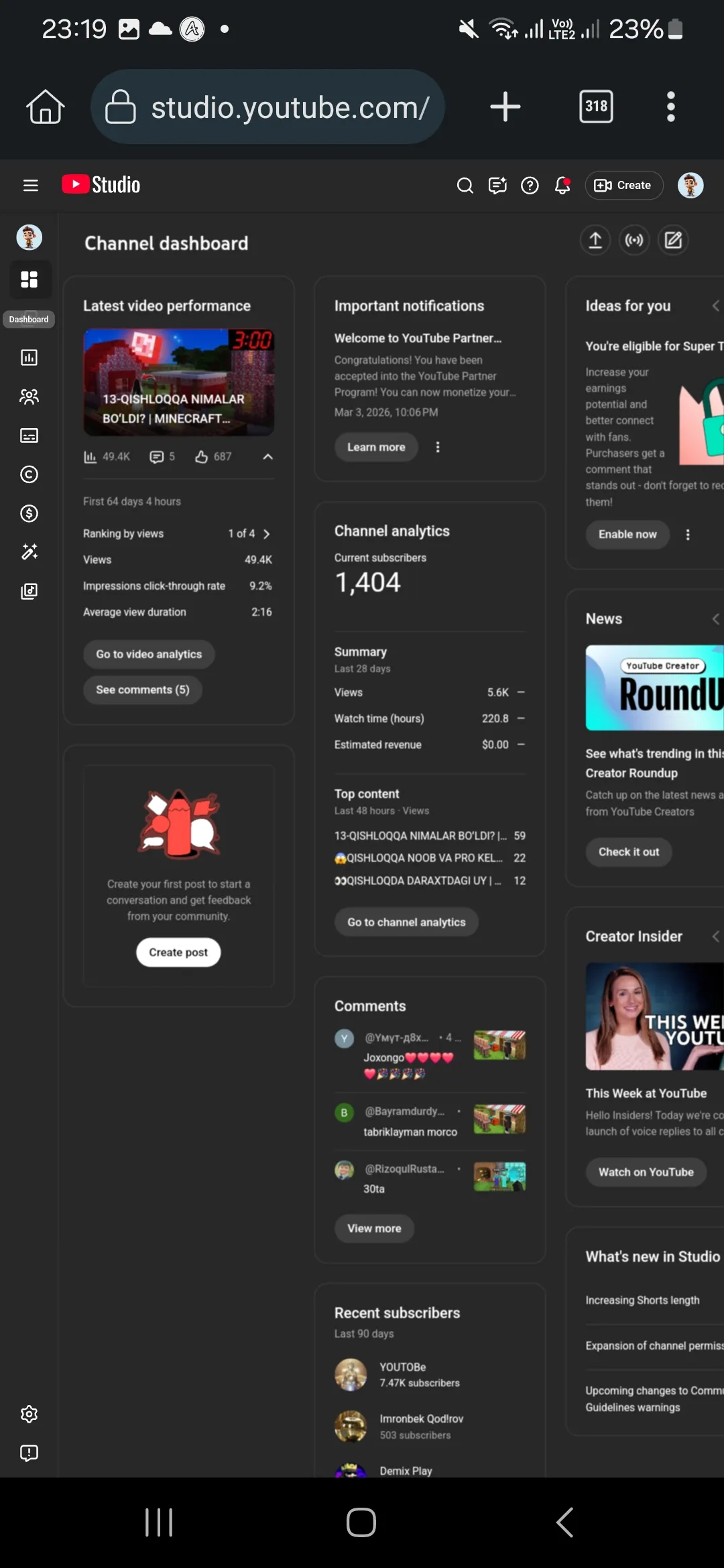This screenshot has width=724, height=1568.
Task: Click previous arrow on Ideas for you
Action: (716, 306)
